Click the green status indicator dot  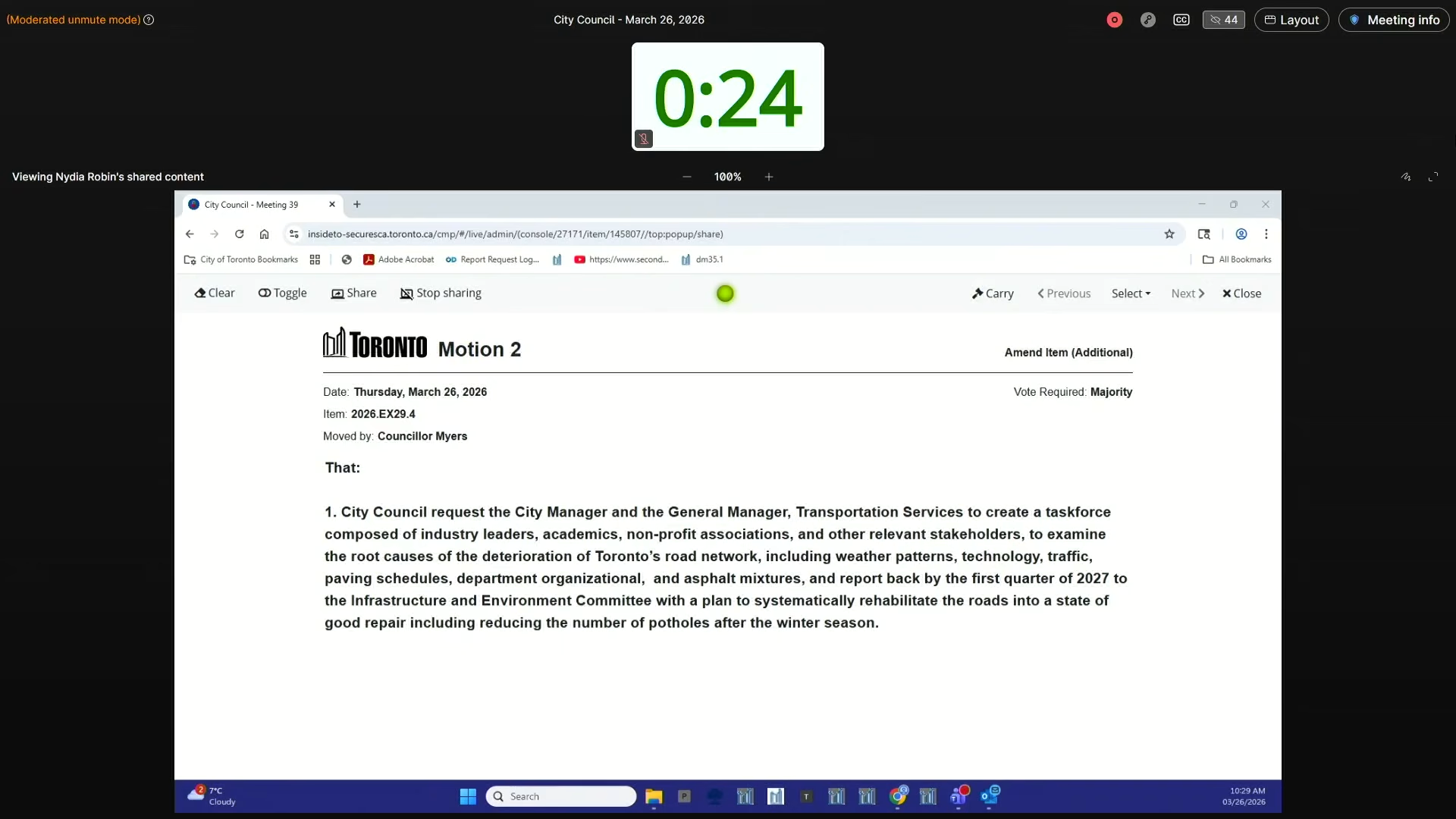tap(725, 293)
